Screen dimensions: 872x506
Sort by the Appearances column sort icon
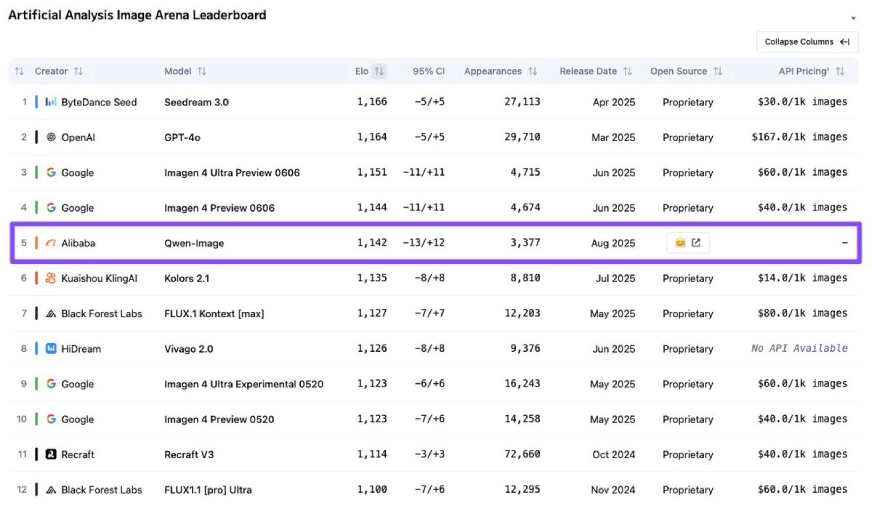pos(533,71)
